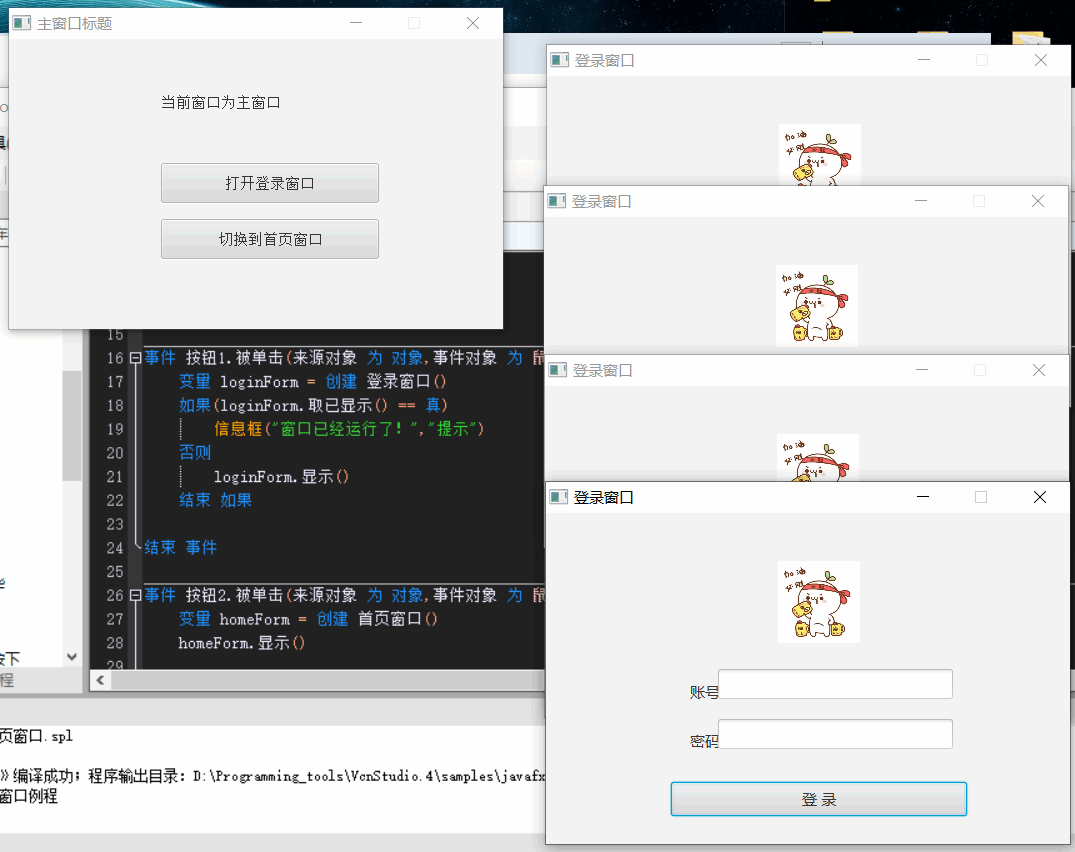Click the 主窗口标题 window title icon
The width and height of the screenshot is (1075, 852).
(22, 24)
